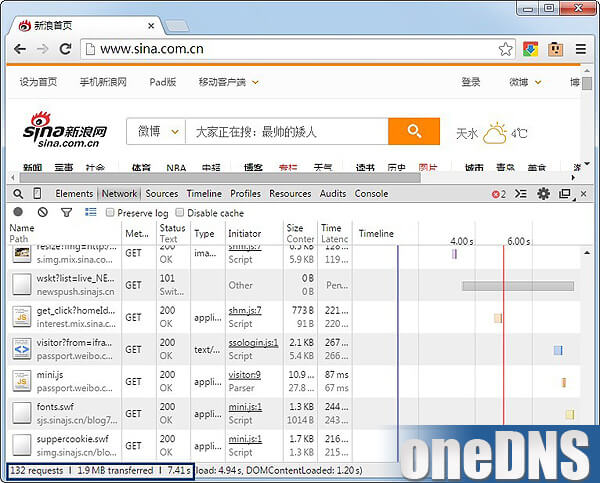Undock DevTools into a separate window
Screen dimensions: 600x483
point(565,194)
